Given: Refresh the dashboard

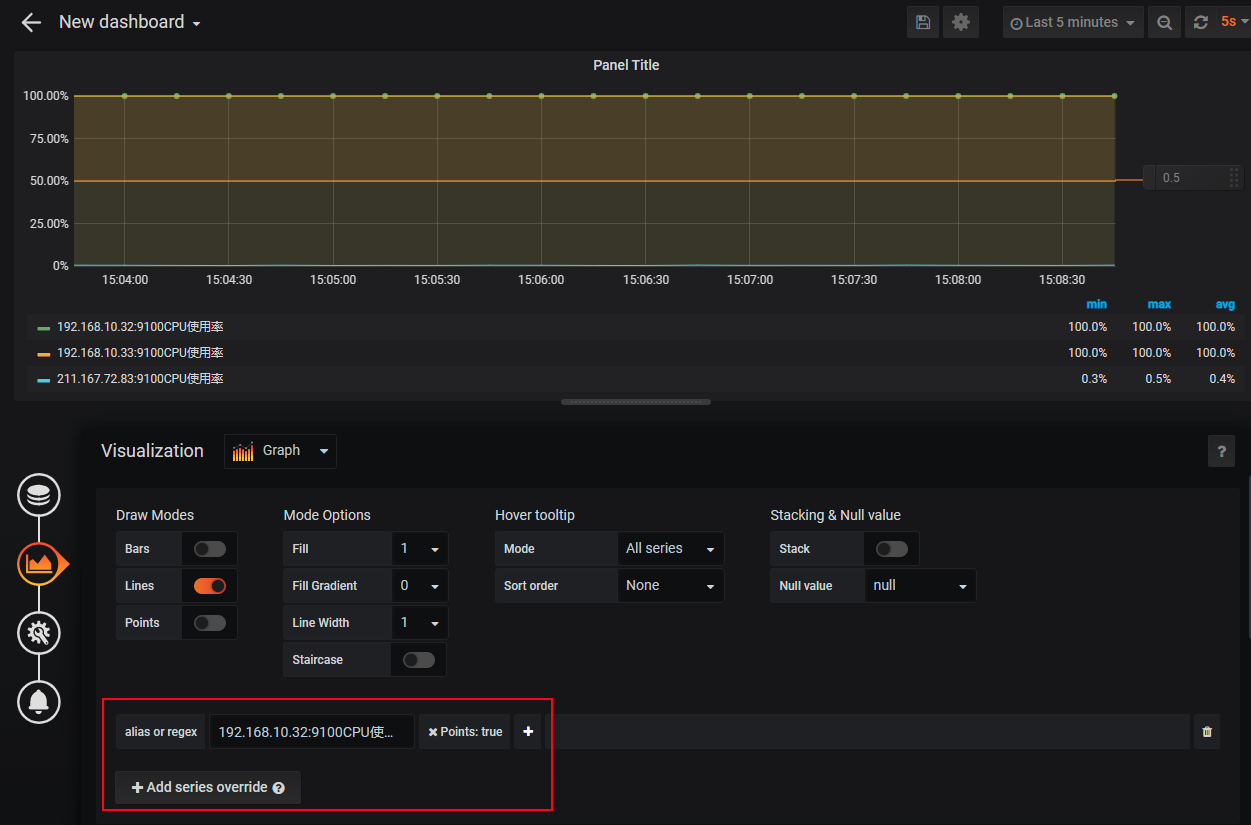Looking at the screenshot, I should point(1200,22).
